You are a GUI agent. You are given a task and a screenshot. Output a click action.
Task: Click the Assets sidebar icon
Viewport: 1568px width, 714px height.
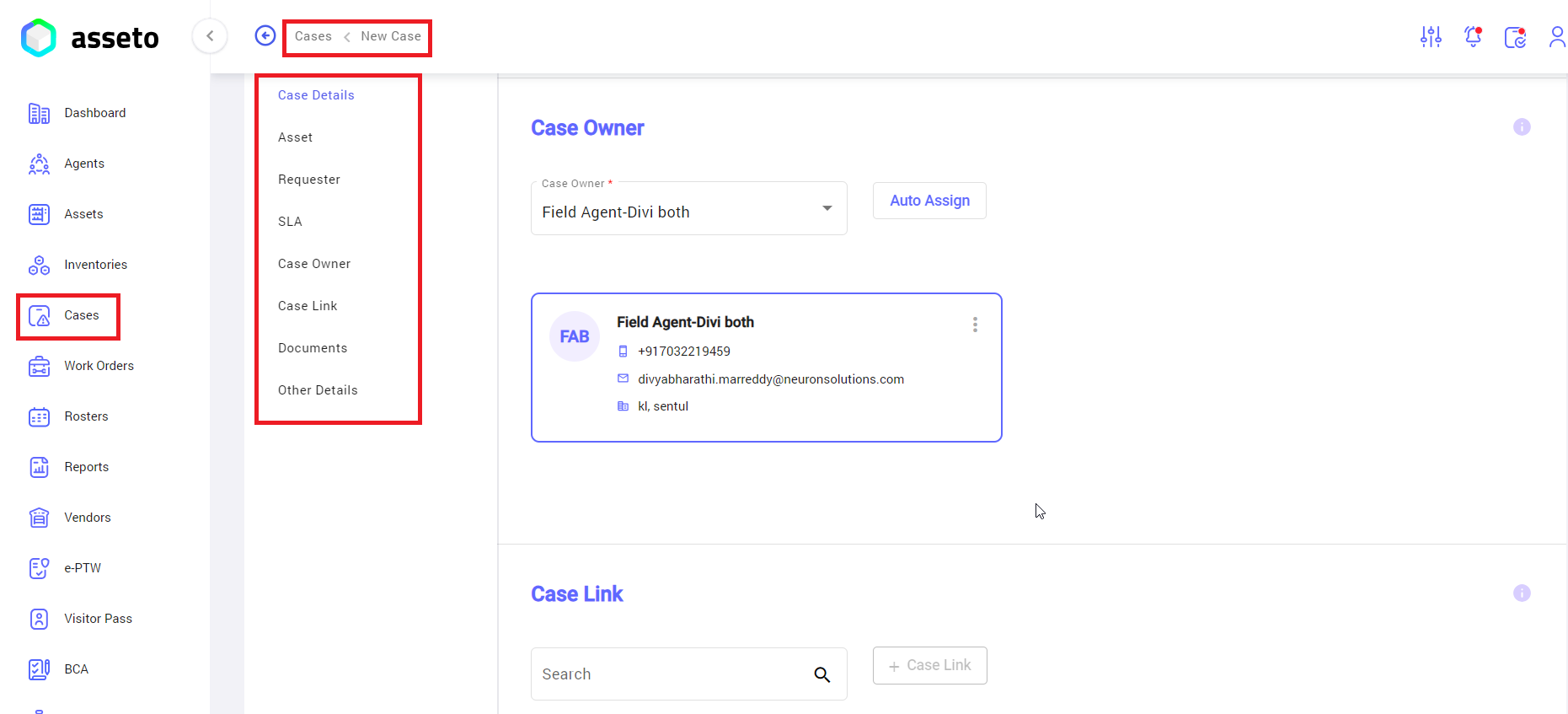[x=39, y=214]
